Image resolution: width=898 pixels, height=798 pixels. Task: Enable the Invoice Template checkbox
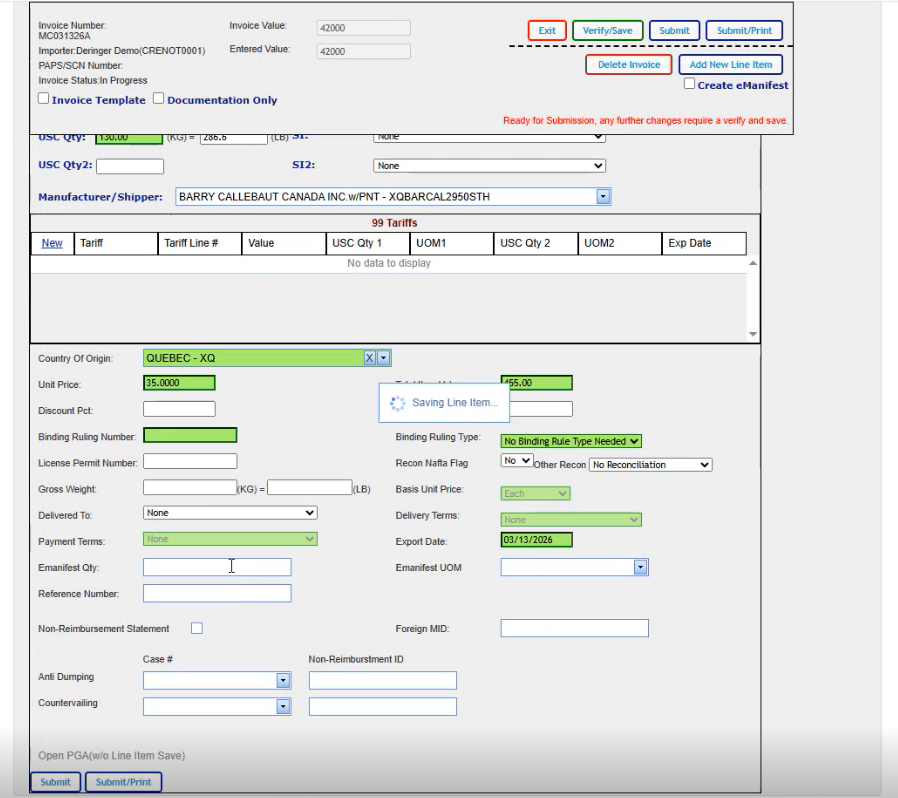tap(44, 99)
